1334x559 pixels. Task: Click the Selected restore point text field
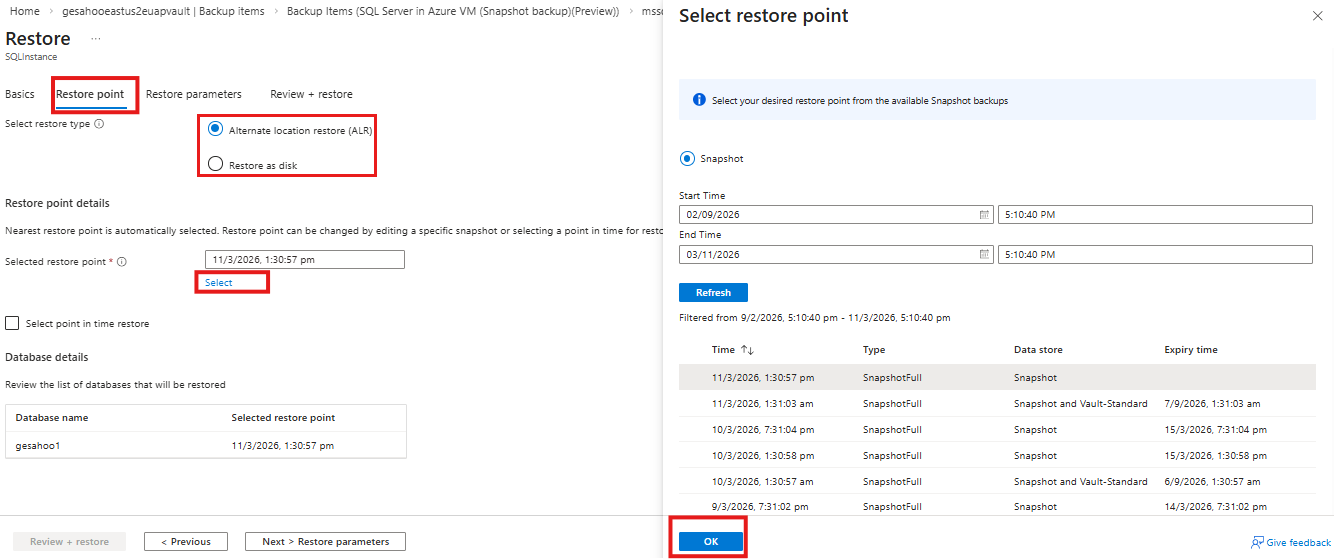pyautogui.click(x=305, y=260)
